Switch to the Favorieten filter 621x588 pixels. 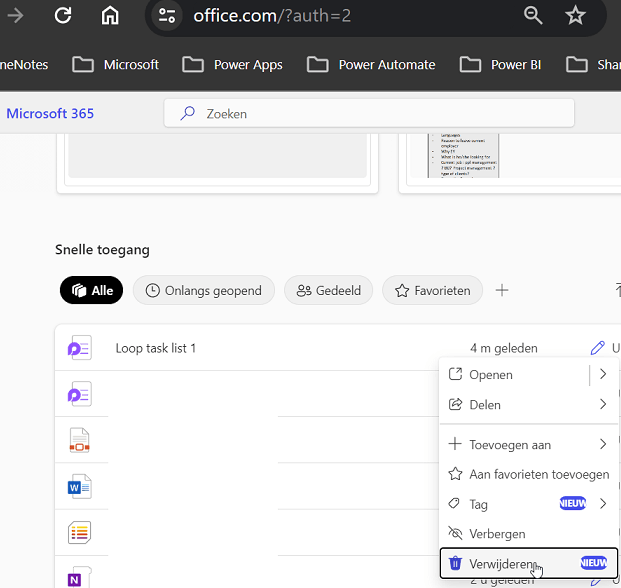[x=432, y=290]
